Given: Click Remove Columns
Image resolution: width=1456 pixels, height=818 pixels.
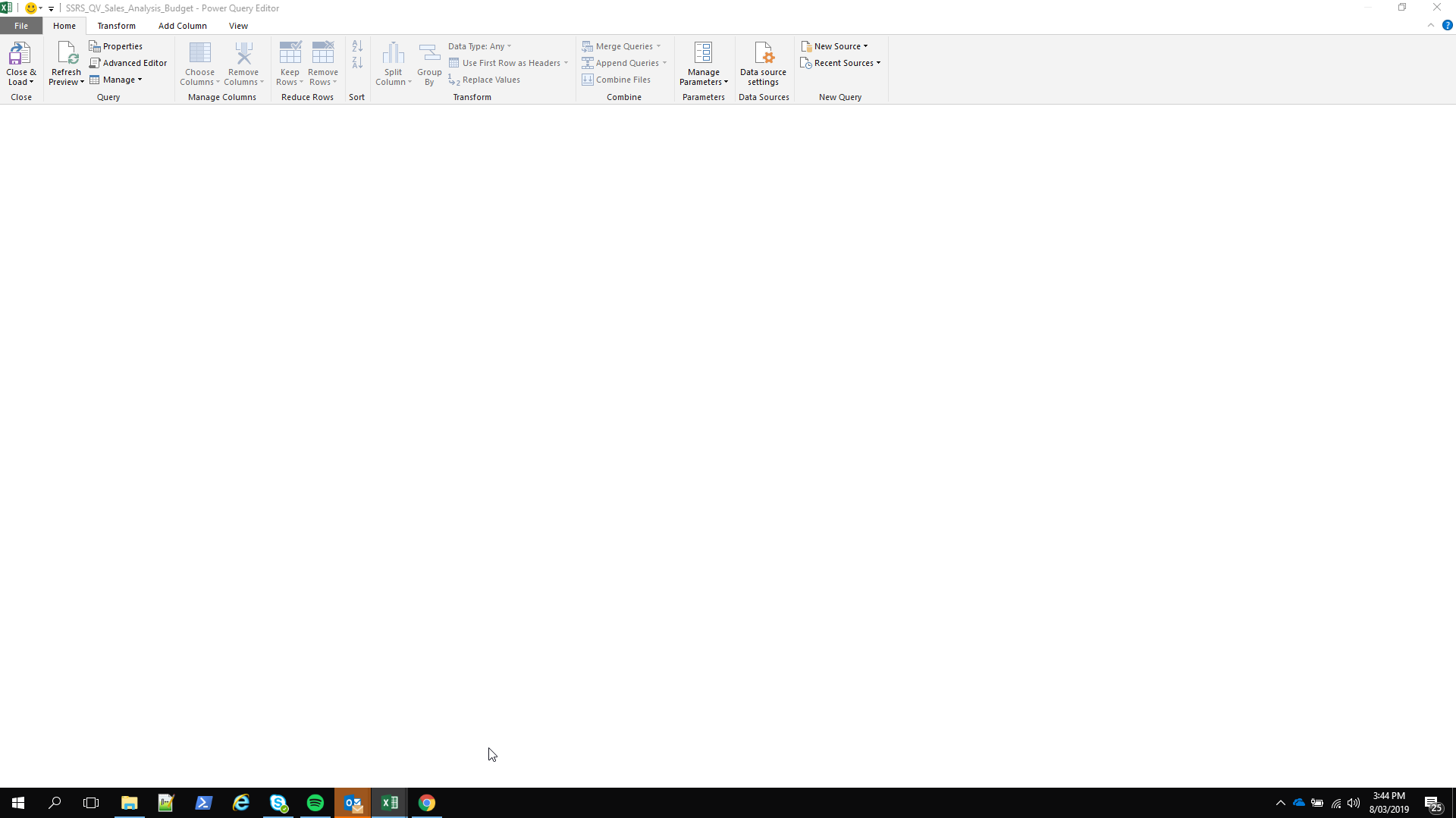Looking at the screenshot, I should click(x=243, y=63).
